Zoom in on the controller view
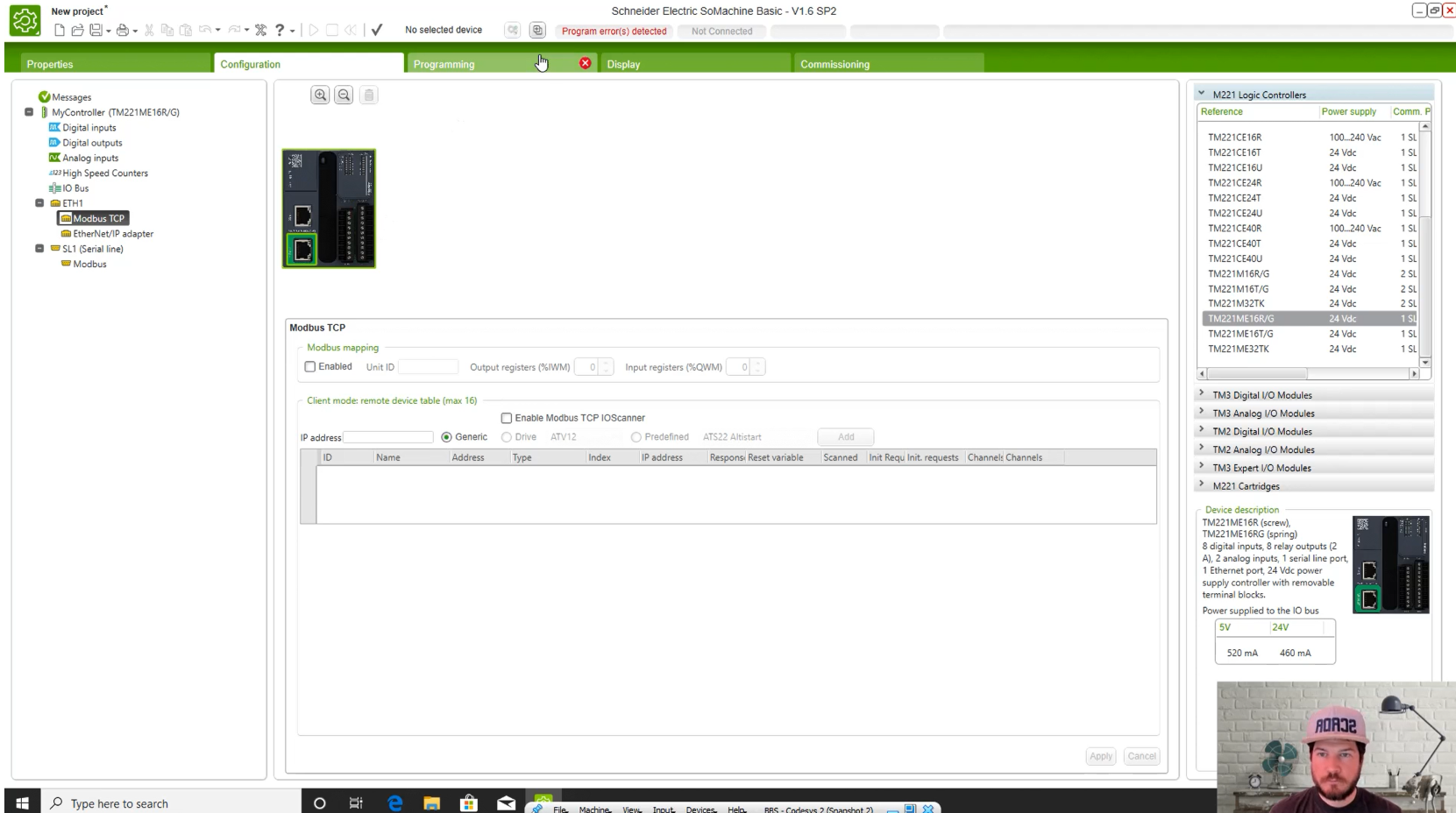 320,95
